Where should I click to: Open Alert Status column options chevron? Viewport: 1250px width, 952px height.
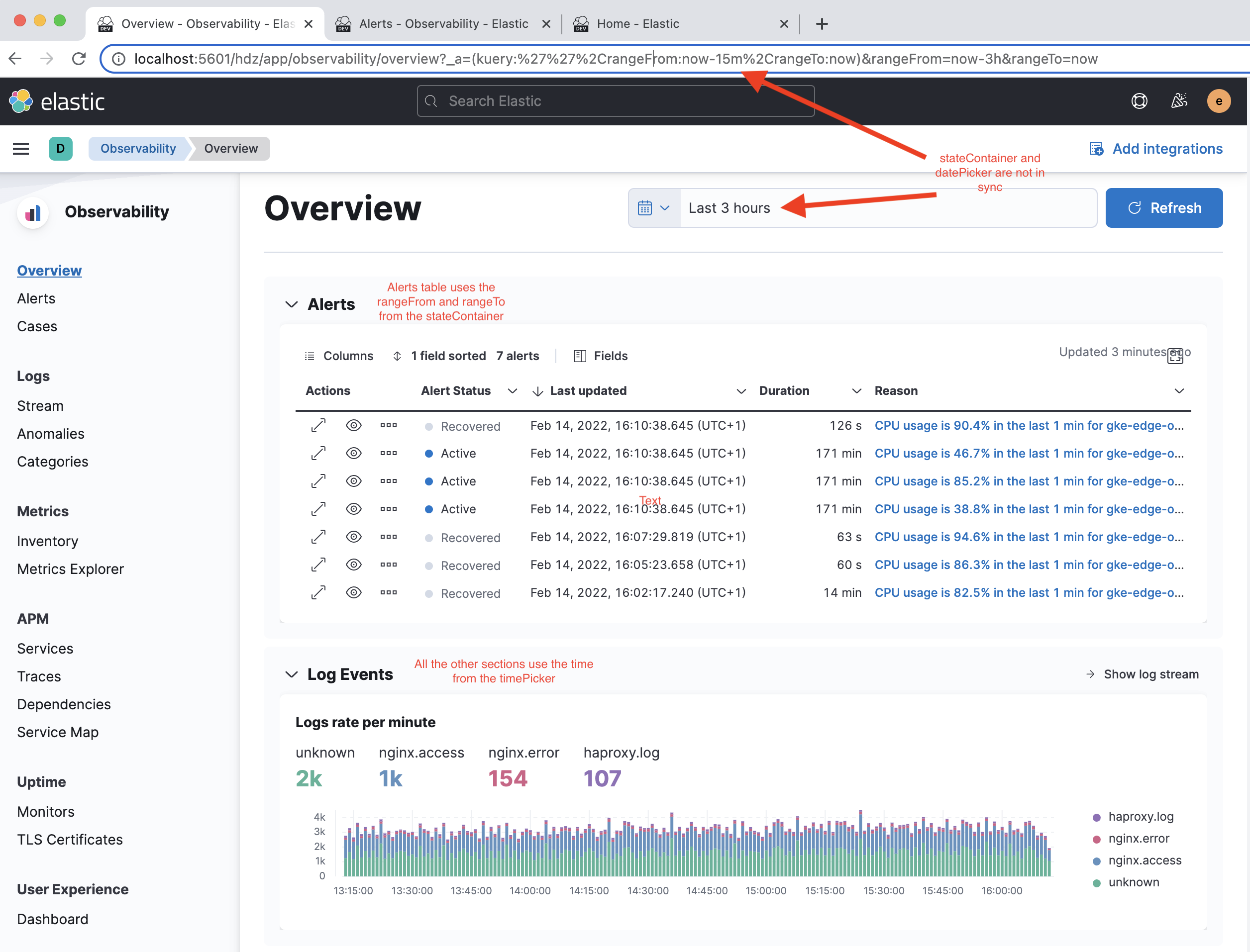click(512, 391)
